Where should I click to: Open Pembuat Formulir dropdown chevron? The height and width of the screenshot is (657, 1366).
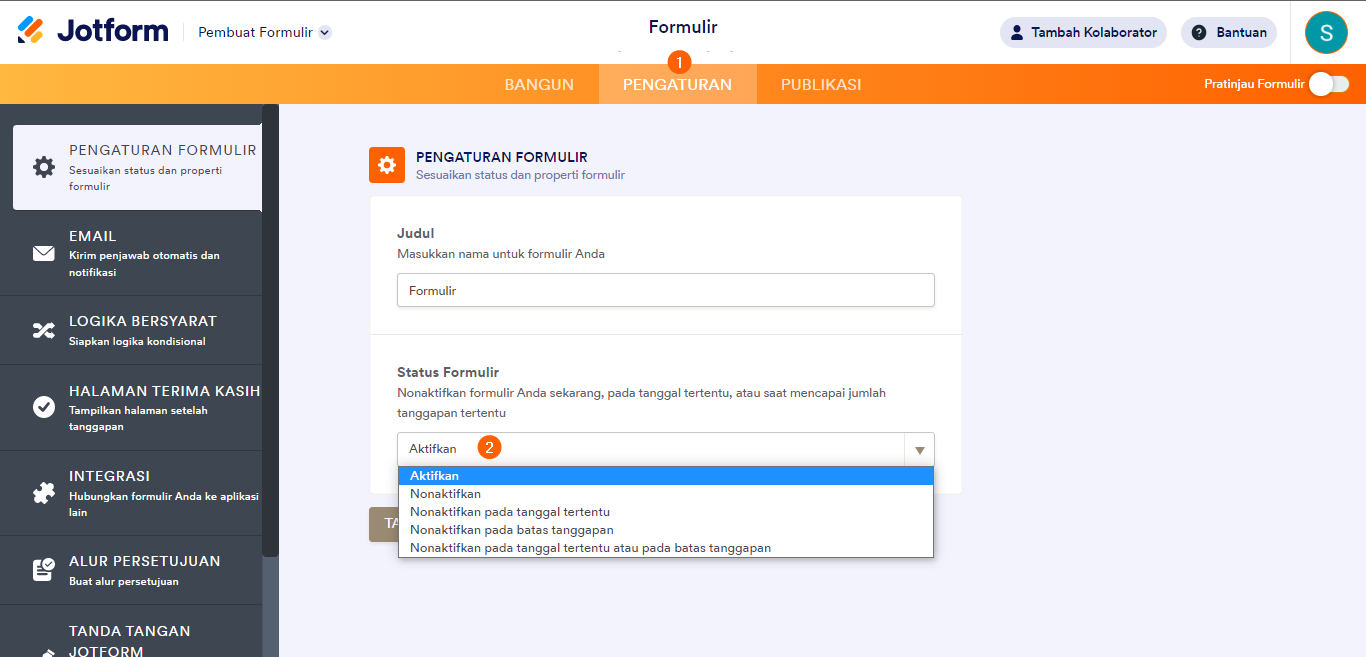325,32
